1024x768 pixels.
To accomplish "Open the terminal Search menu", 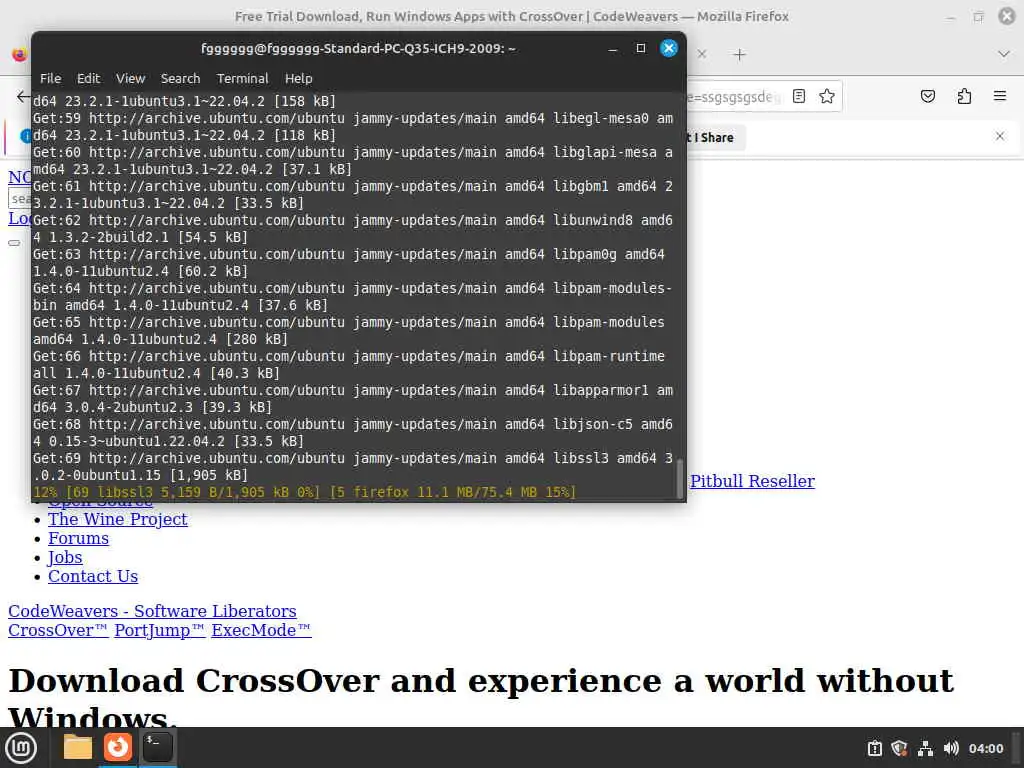I will pos(180,78).
